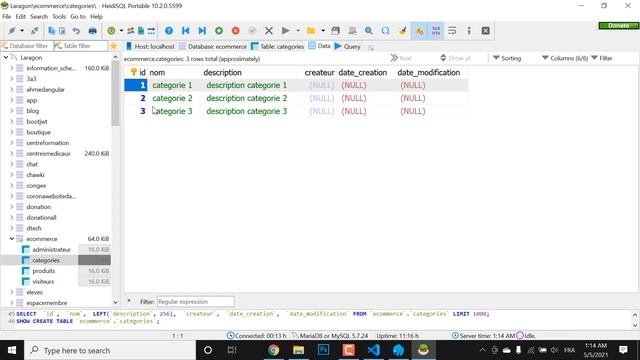Click the boxed X icon ending the toolbar
The width and height of the screenshot is (640, 360).
tap(485, 31)
